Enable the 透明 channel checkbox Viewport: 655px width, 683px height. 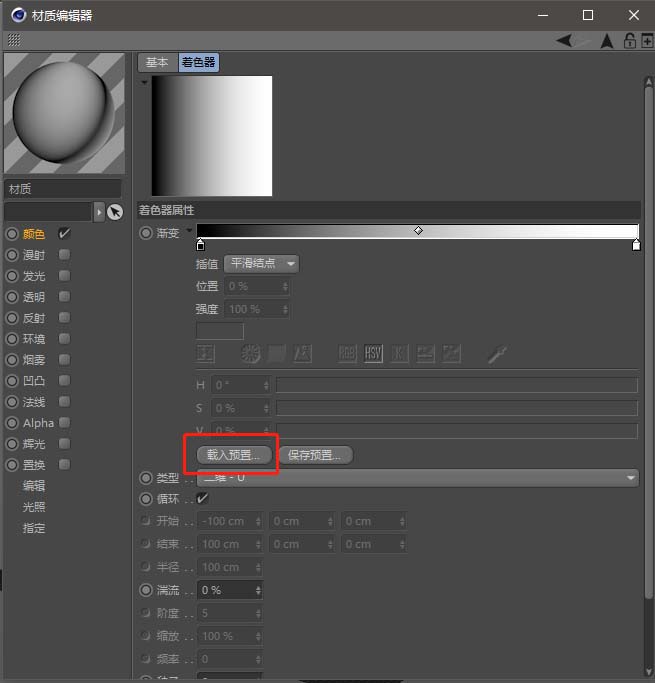tap(64, 297)
